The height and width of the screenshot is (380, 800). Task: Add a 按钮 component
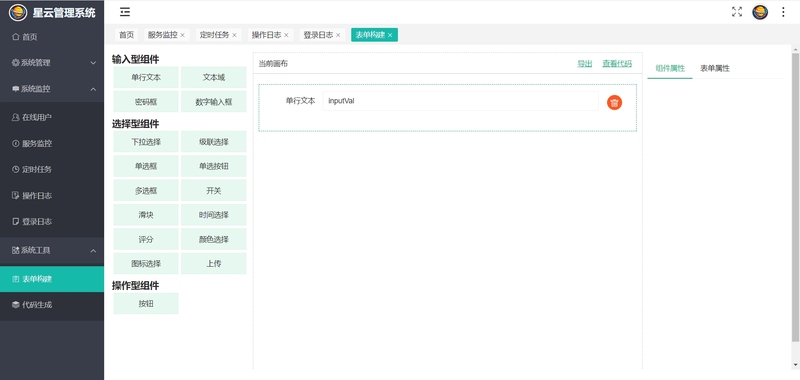pyautogui.click(x=146, y=303)
